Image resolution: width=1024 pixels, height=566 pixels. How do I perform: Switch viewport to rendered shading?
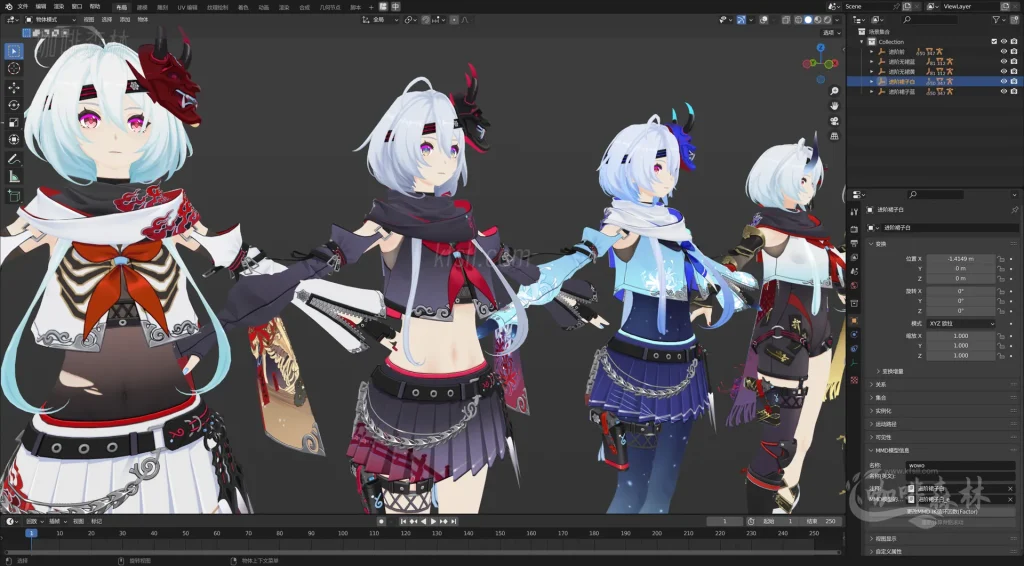tap(827, 20)
